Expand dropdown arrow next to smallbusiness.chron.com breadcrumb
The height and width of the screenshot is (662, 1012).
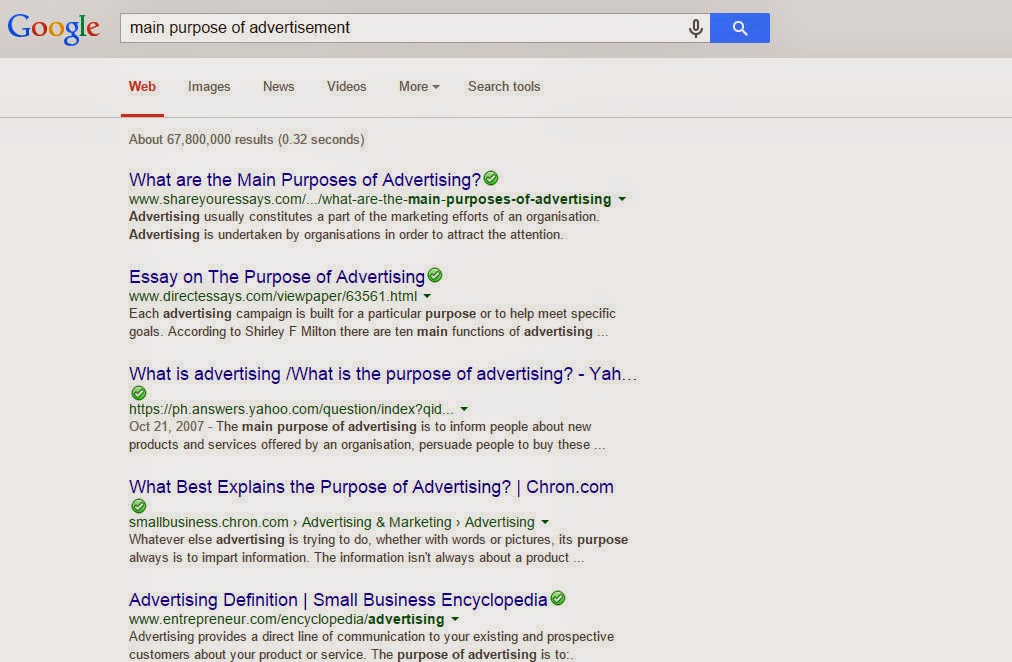[x=545, y=522]
